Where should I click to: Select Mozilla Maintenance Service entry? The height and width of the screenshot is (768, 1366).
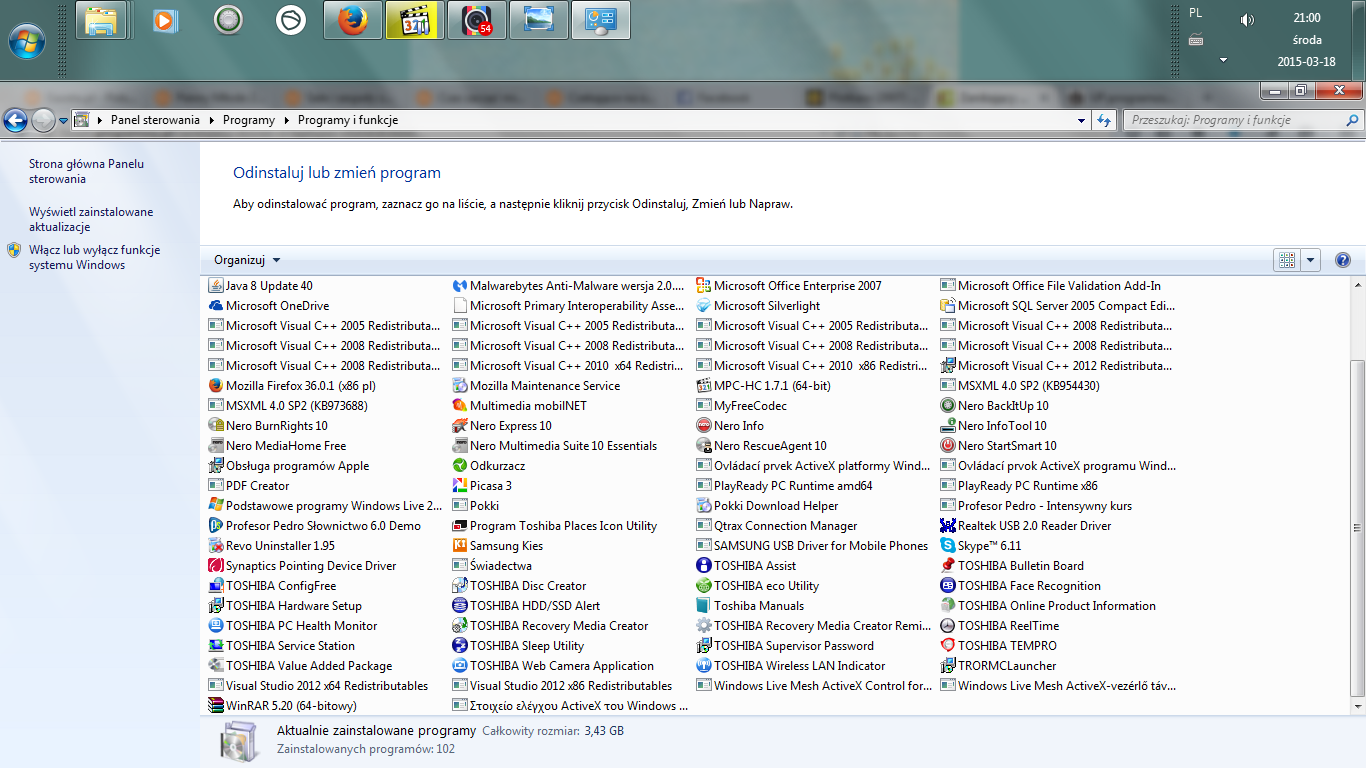coord(537,386)
